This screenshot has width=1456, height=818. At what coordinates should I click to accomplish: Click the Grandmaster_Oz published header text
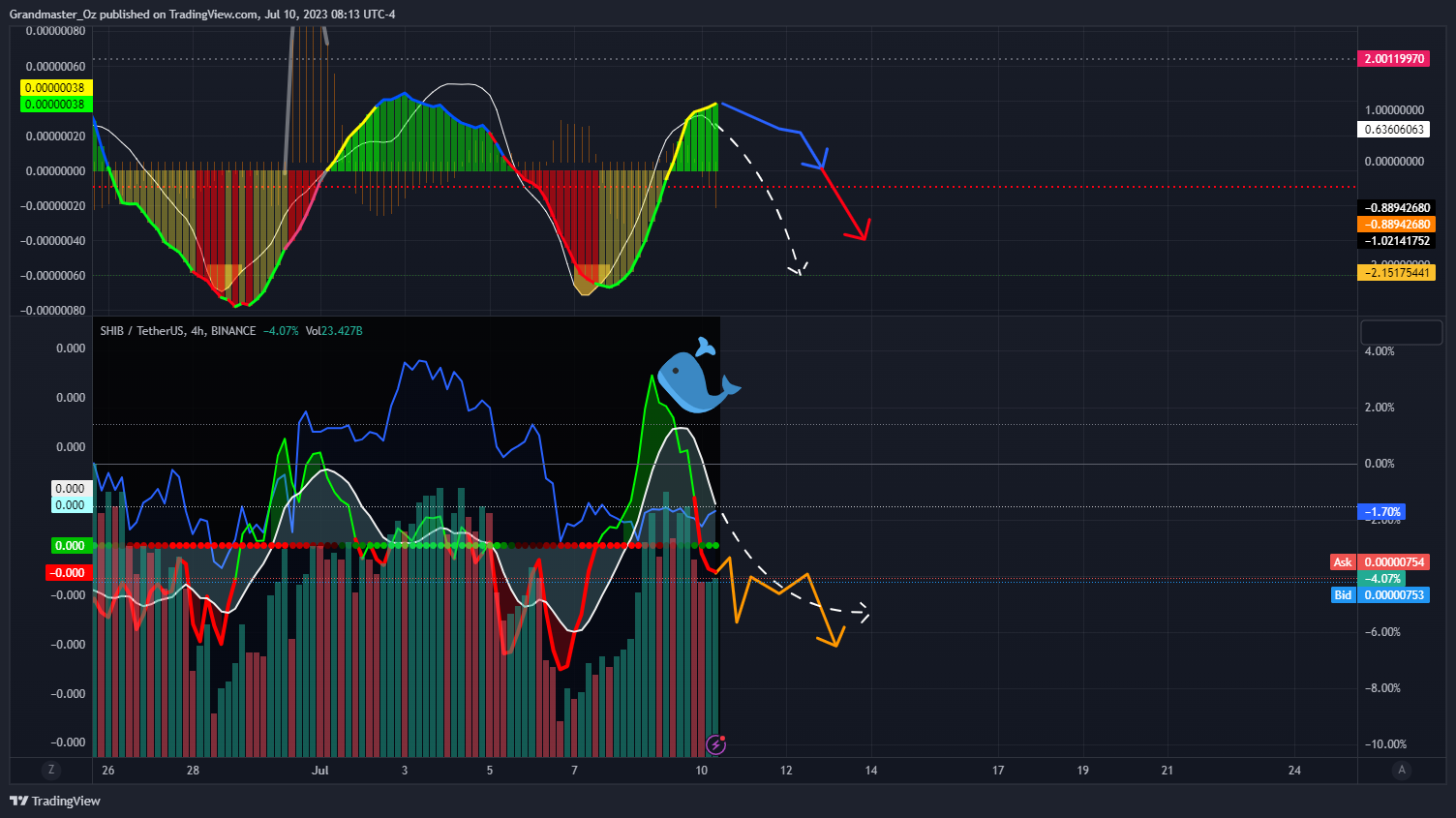pyautogui.click(x=202, y=15)
